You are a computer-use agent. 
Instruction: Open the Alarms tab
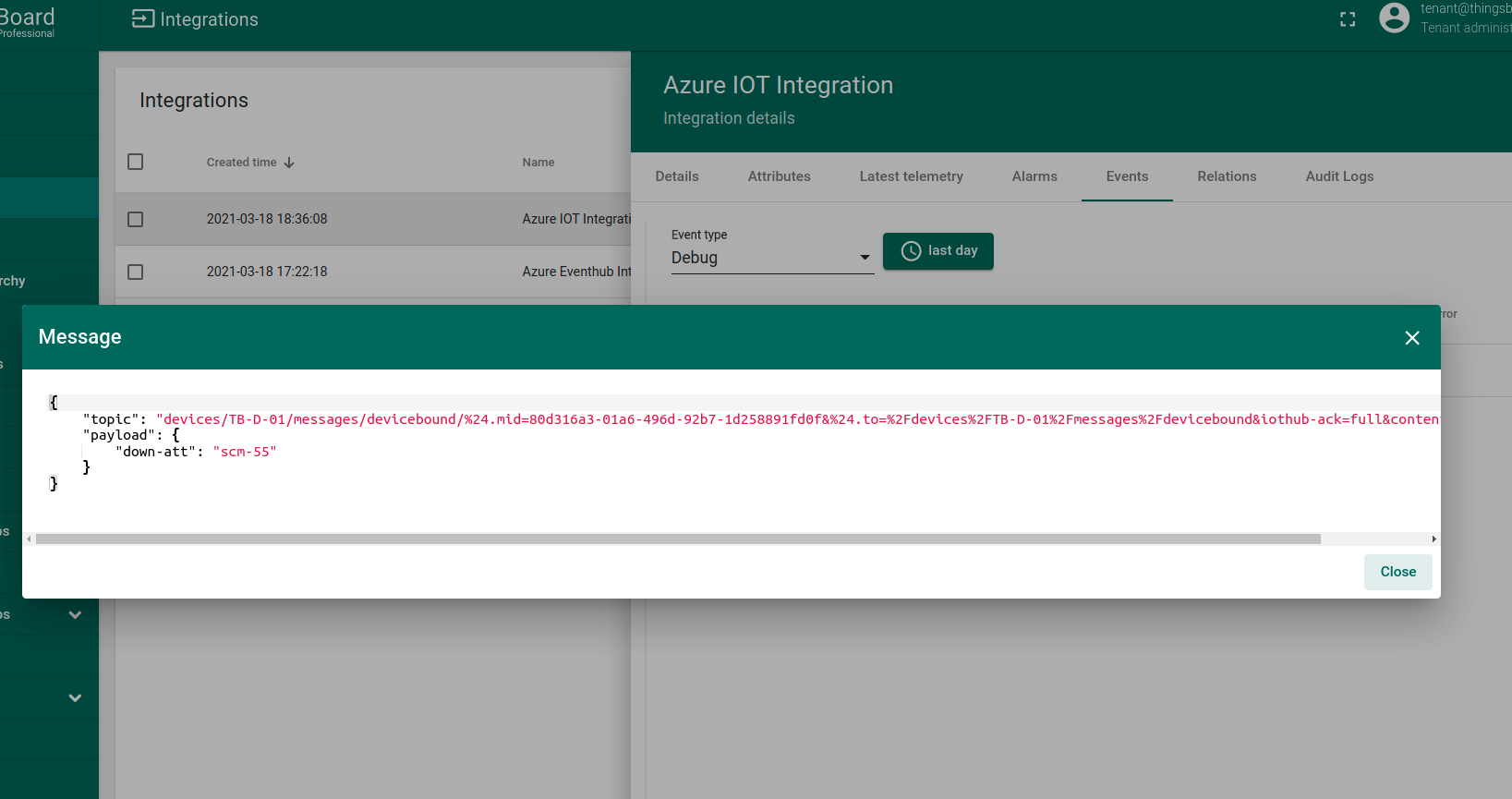[x=1034, y=176]
